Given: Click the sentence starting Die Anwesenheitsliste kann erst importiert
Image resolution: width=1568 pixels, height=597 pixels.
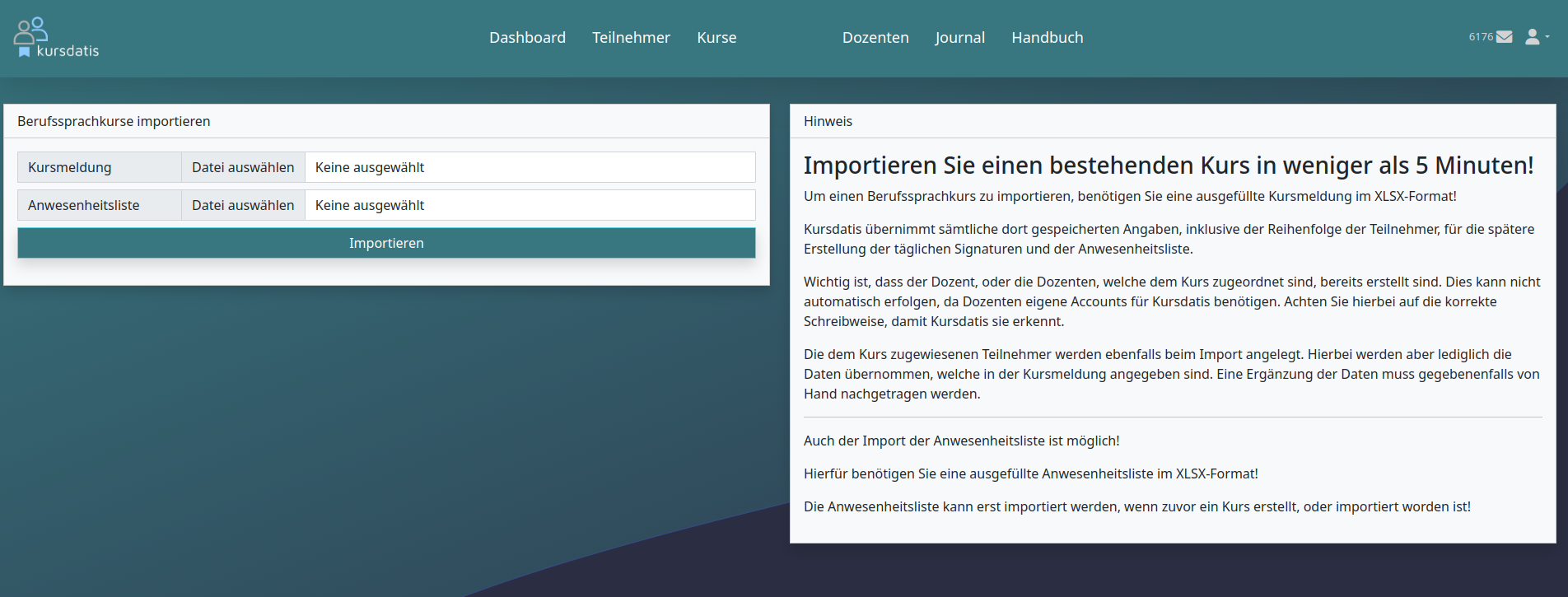Looking at the screenshot, I should (x=1136, y=506).
